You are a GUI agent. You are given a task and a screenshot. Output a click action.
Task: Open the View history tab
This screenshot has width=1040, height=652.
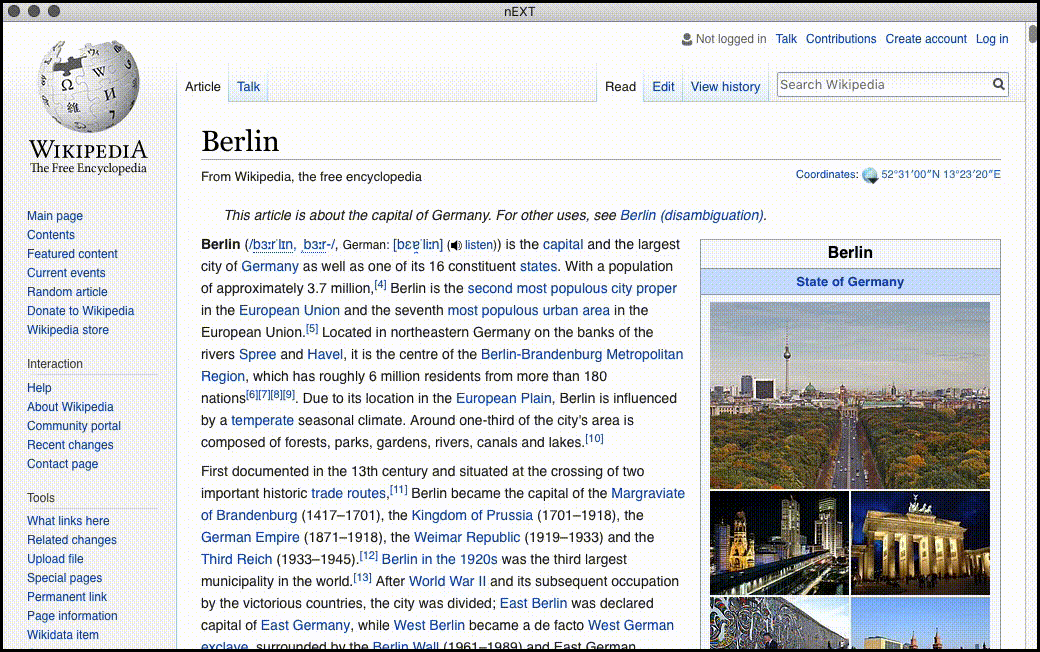[x=725, y=87]
